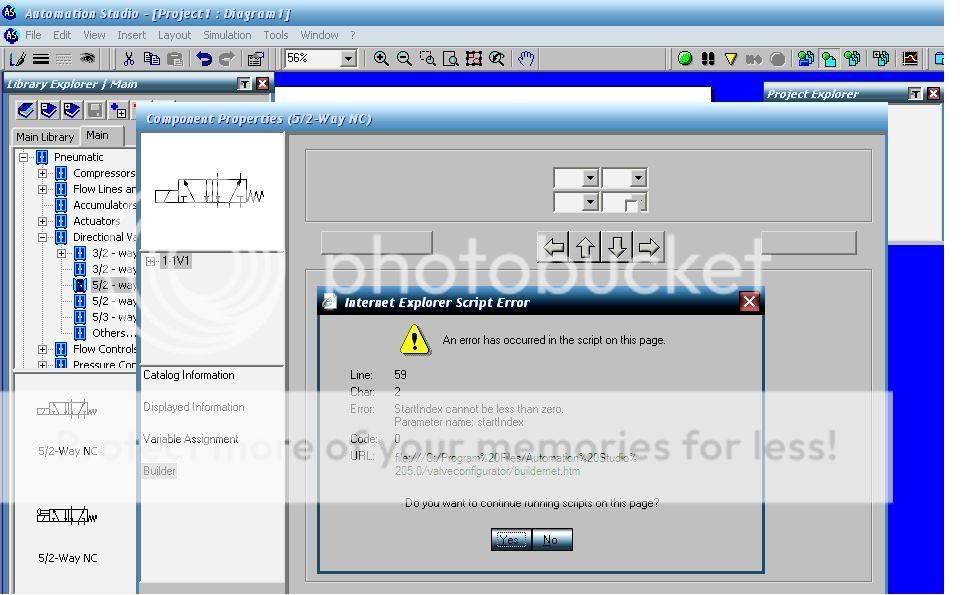The image size is (962, 595).
Task: Select the Accumulators tree item
Action: click(104, 205)
